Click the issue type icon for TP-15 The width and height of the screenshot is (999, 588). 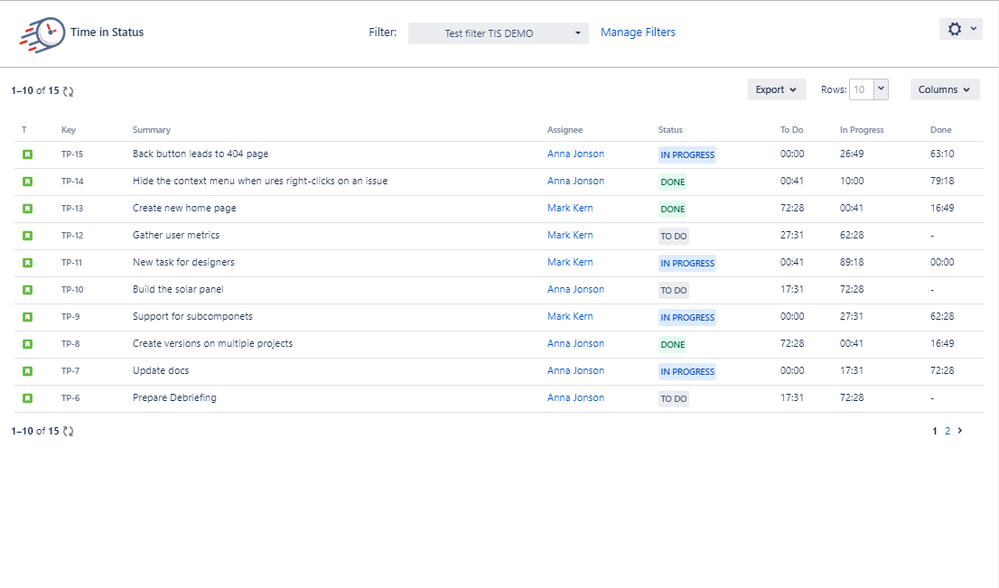[27, 154]
